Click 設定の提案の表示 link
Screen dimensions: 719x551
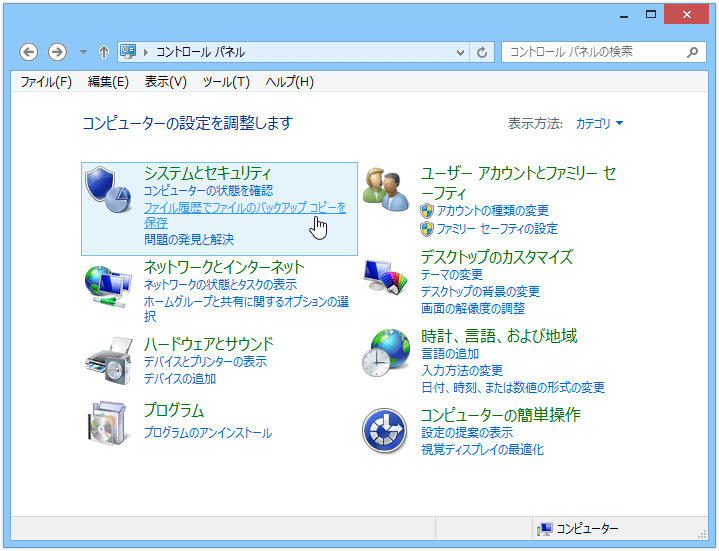pyautogui.click(x=467, y=433)
